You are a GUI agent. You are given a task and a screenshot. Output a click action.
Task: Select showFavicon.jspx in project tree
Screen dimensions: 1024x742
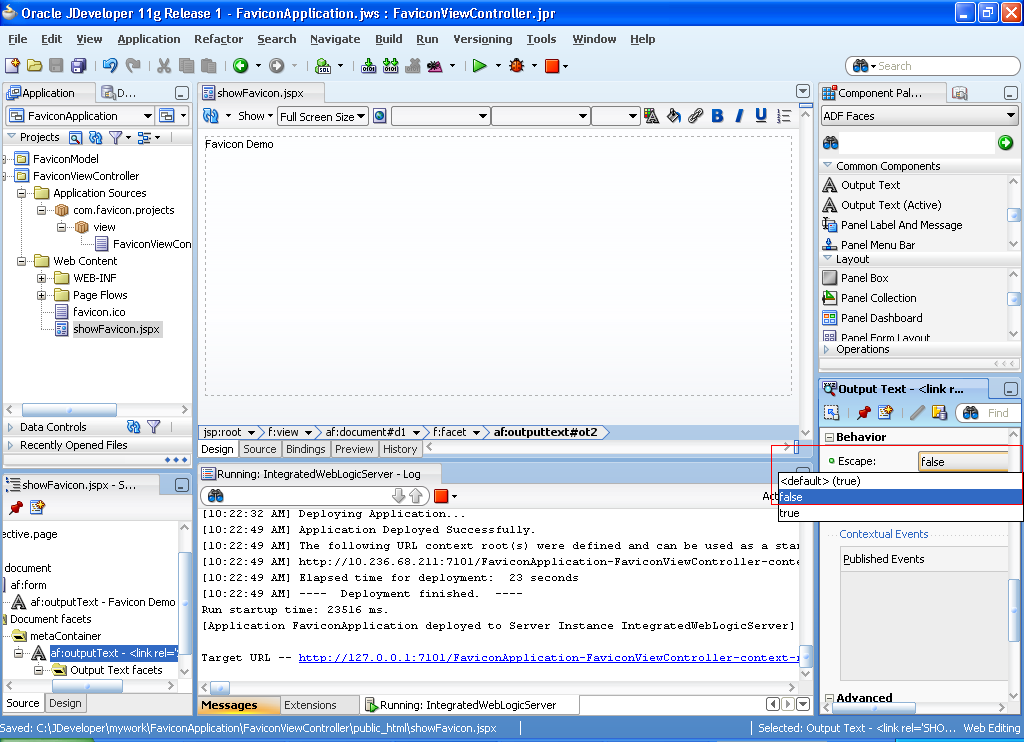[x=116, y=329]
